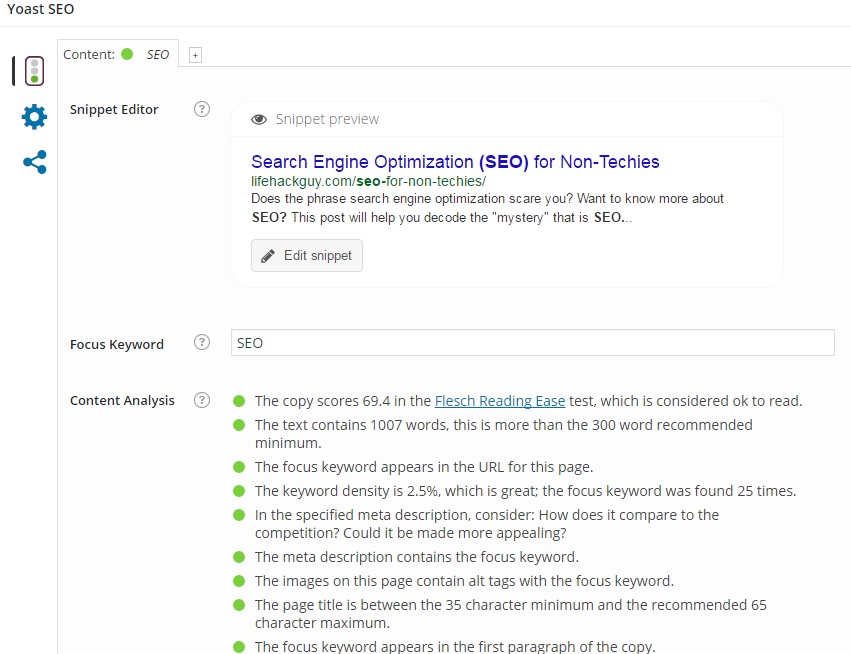
Task: Click the snippet title Search Engine Optimization
Action: pyautogui.click(x=455, y=162)
